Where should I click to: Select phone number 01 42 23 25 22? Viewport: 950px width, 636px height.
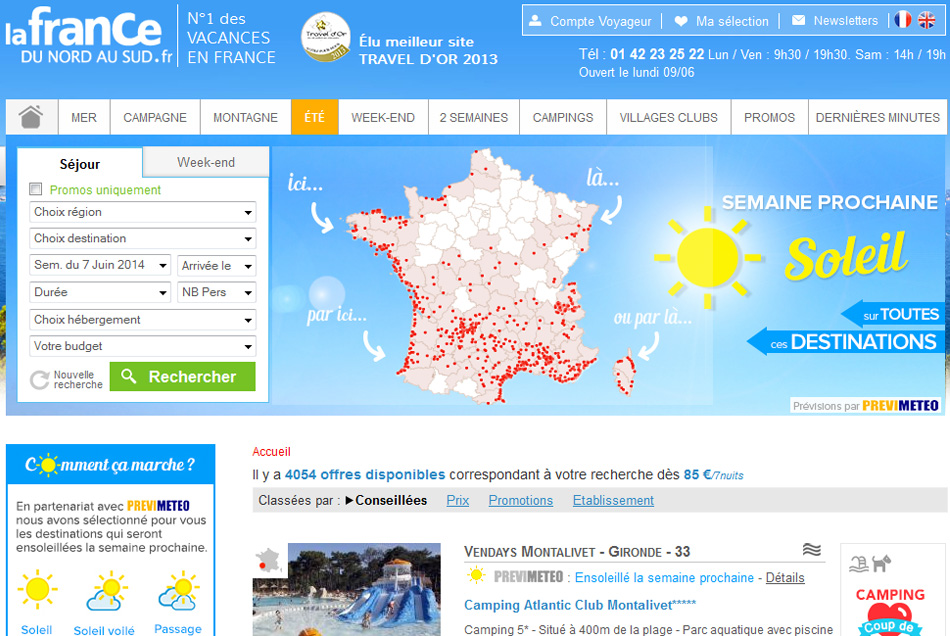(x=657, y=54)
